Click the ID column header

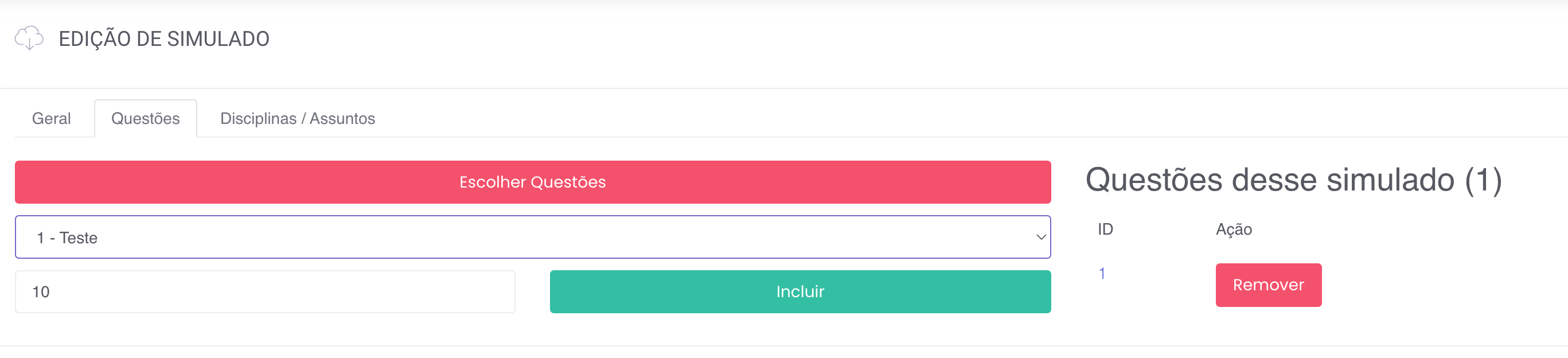pyautogui.click(x=1105, y=229)
